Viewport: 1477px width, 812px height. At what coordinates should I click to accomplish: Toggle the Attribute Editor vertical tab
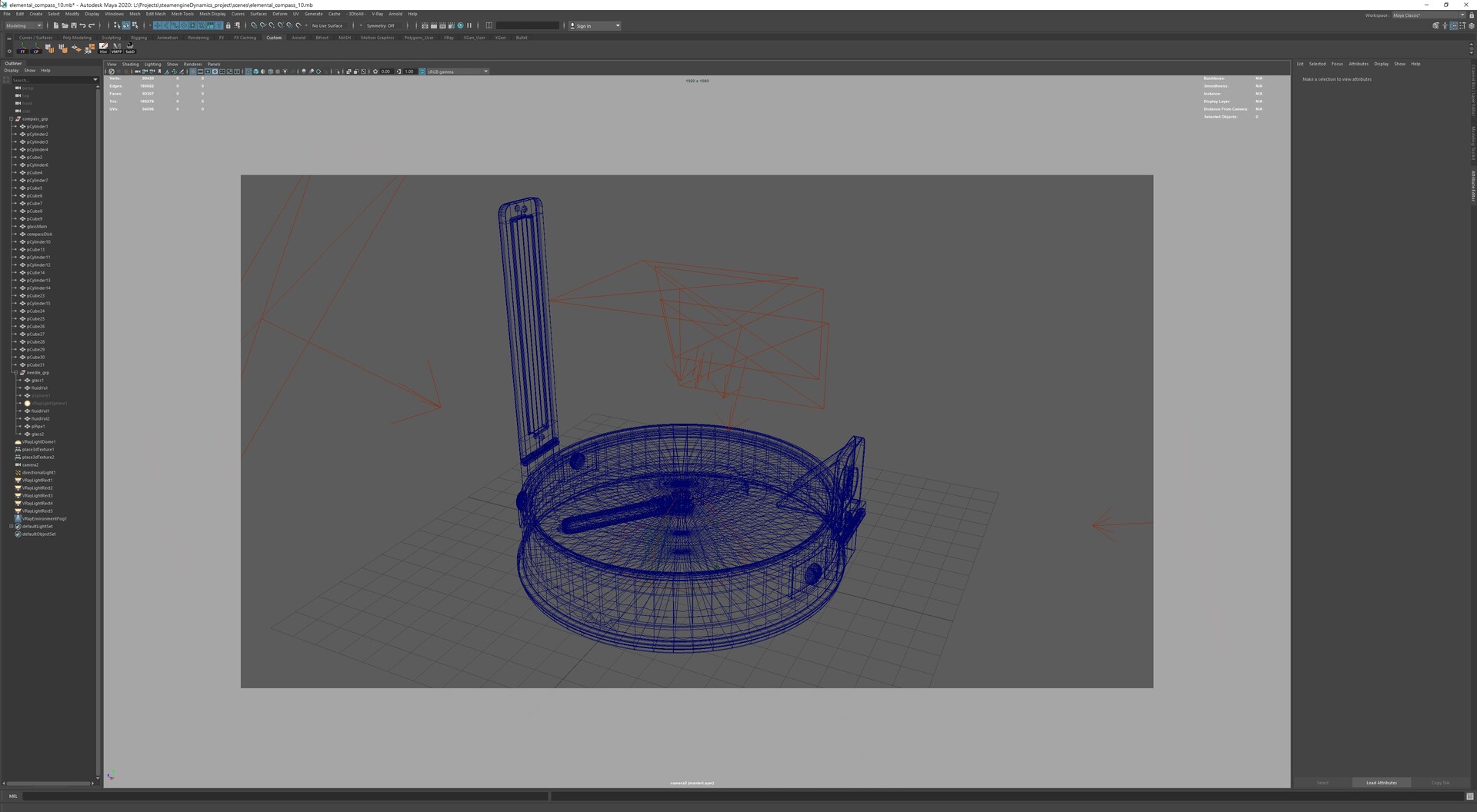[x=1473, y=185]
